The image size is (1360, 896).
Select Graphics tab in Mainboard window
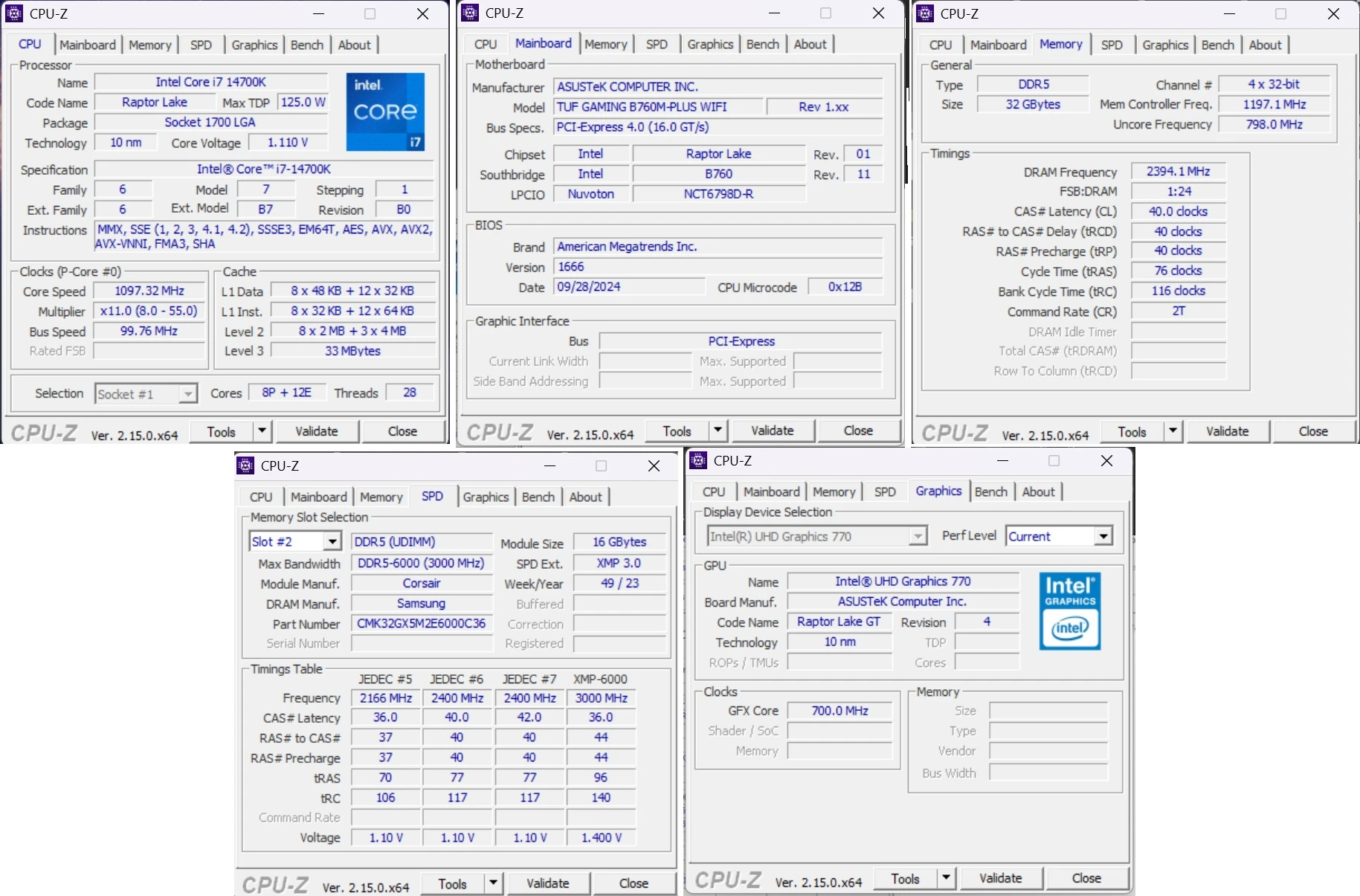click(710, 44)
